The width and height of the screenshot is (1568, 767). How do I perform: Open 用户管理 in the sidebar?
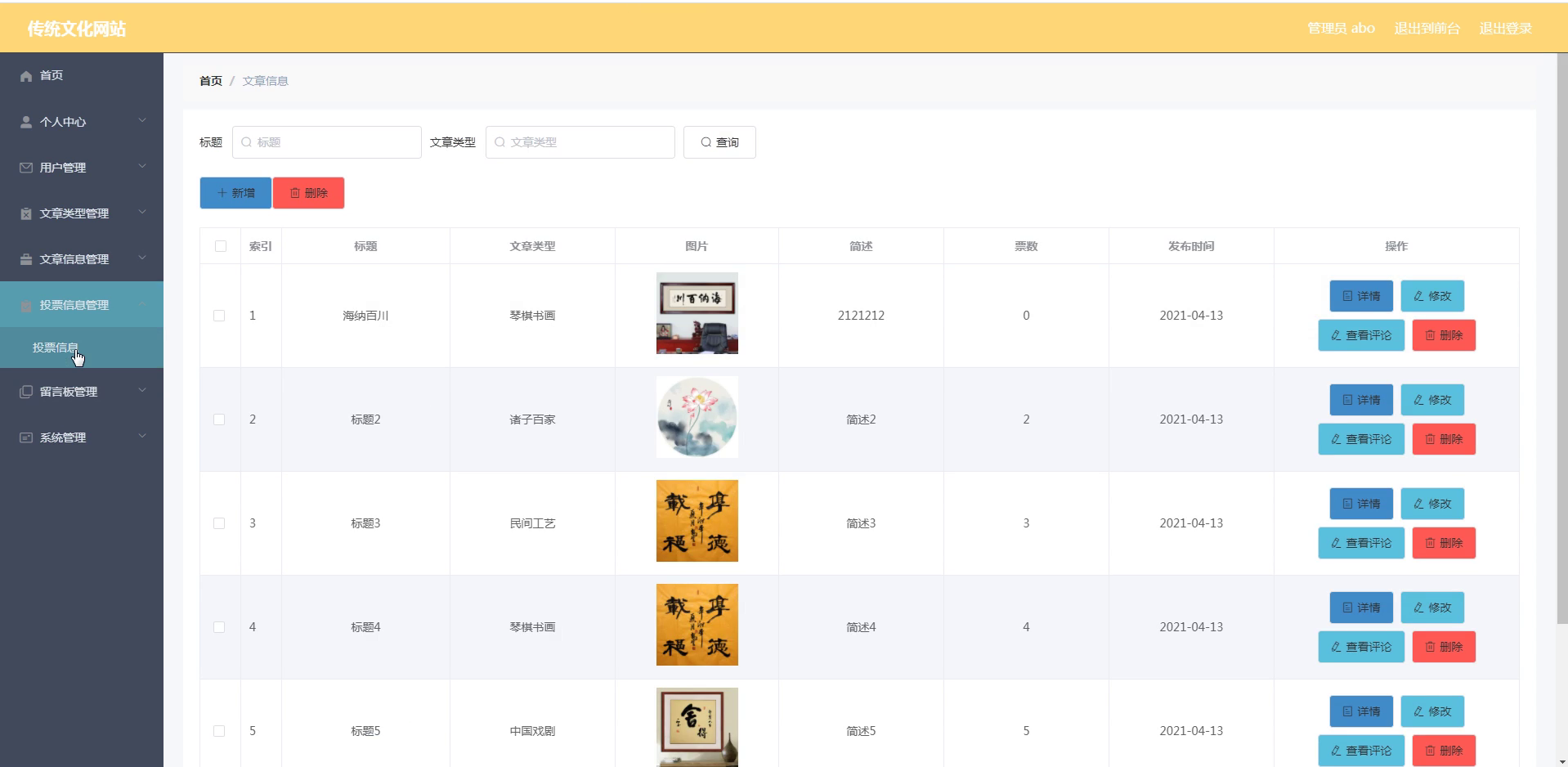(82, 167)
